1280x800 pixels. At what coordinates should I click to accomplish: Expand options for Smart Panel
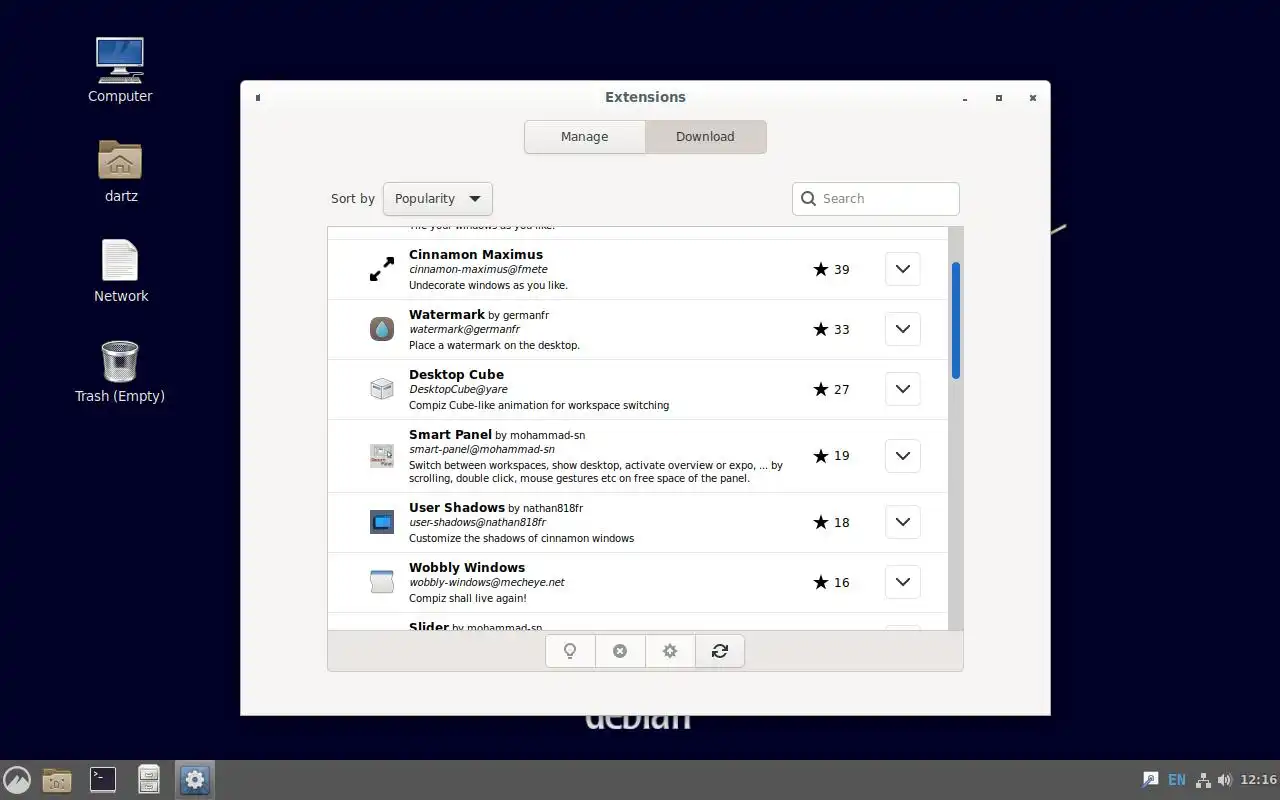903,456
